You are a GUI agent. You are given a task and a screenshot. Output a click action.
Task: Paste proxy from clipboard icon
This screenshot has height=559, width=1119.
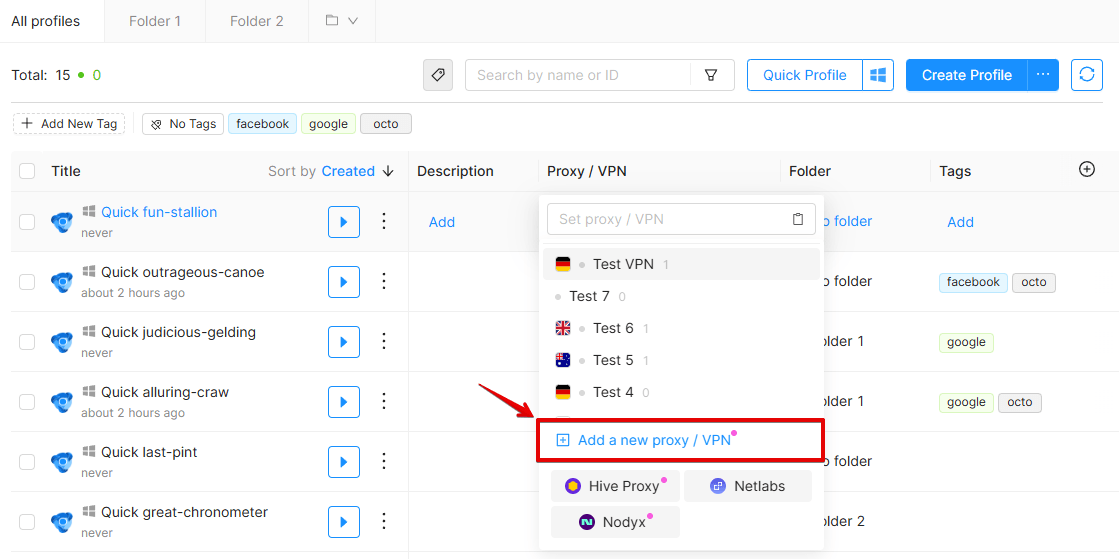[799, 219]
